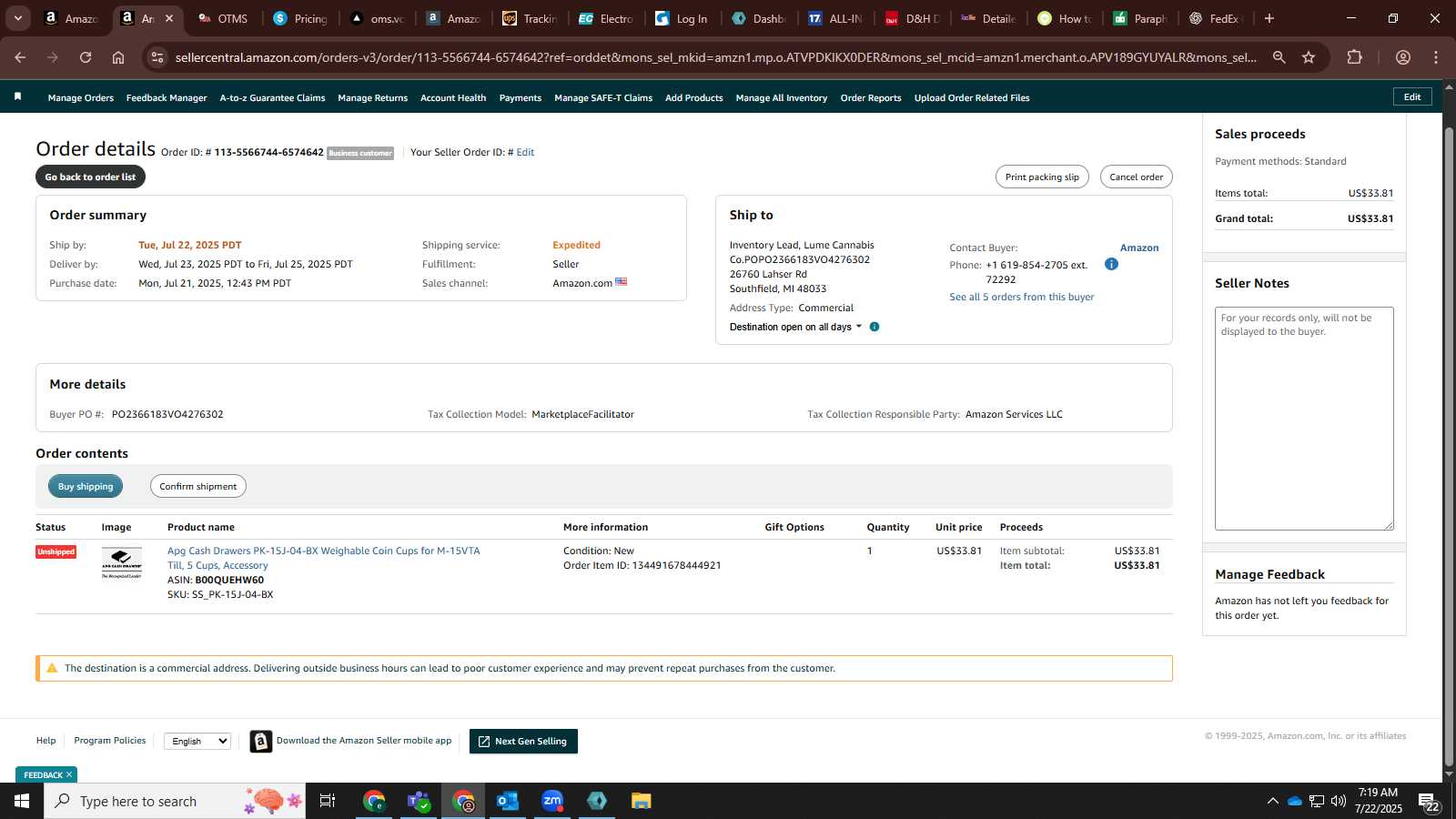Close the FEEDBACK tab with its X
Screen dimensions: 1456x819
coord(69,774)
